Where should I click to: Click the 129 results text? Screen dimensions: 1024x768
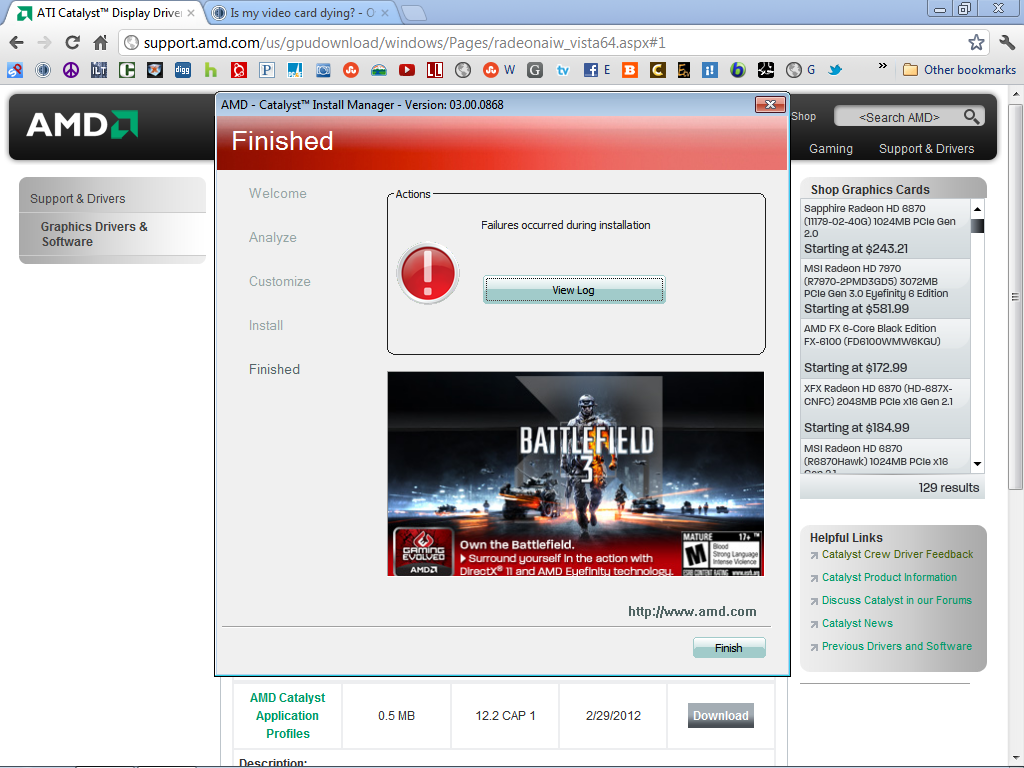[x=948, y=488]
